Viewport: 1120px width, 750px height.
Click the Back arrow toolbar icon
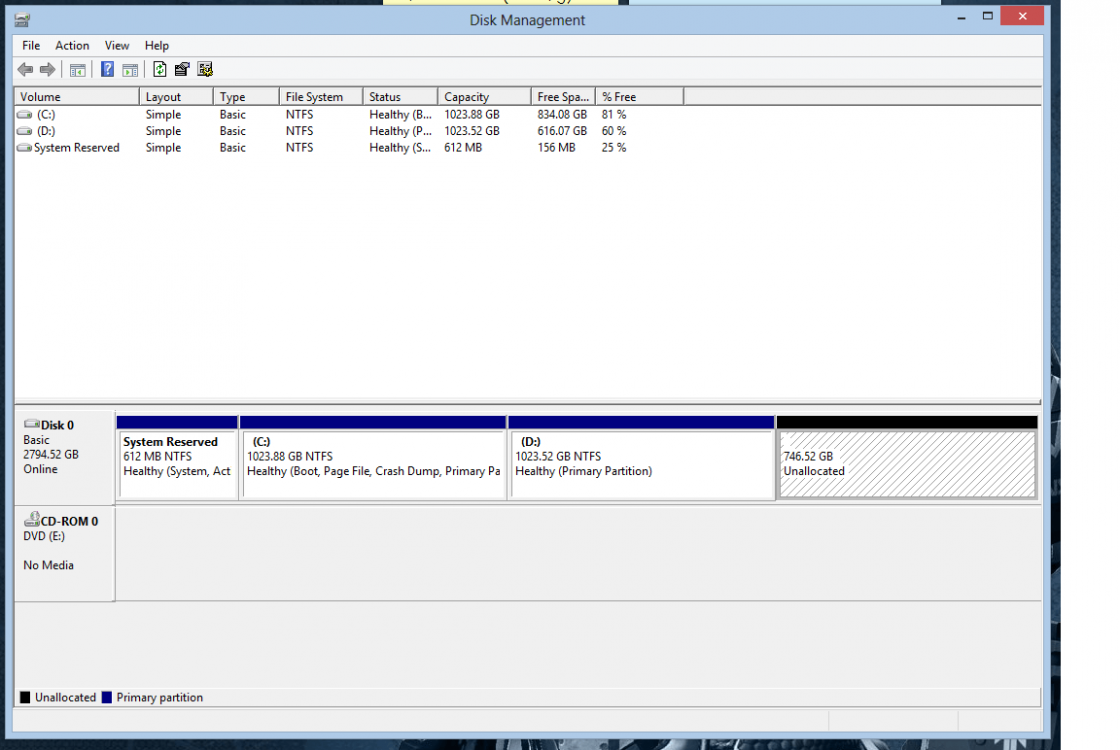(x=25, y=69)
